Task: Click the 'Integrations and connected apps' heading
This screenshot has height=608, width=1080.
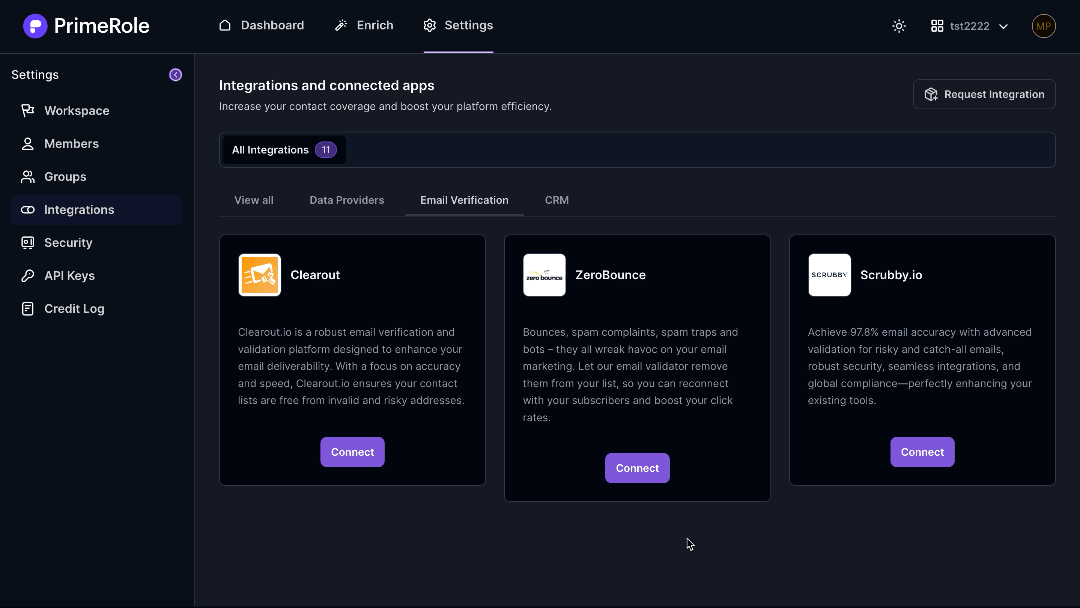Action: click(x=326, y=85)
